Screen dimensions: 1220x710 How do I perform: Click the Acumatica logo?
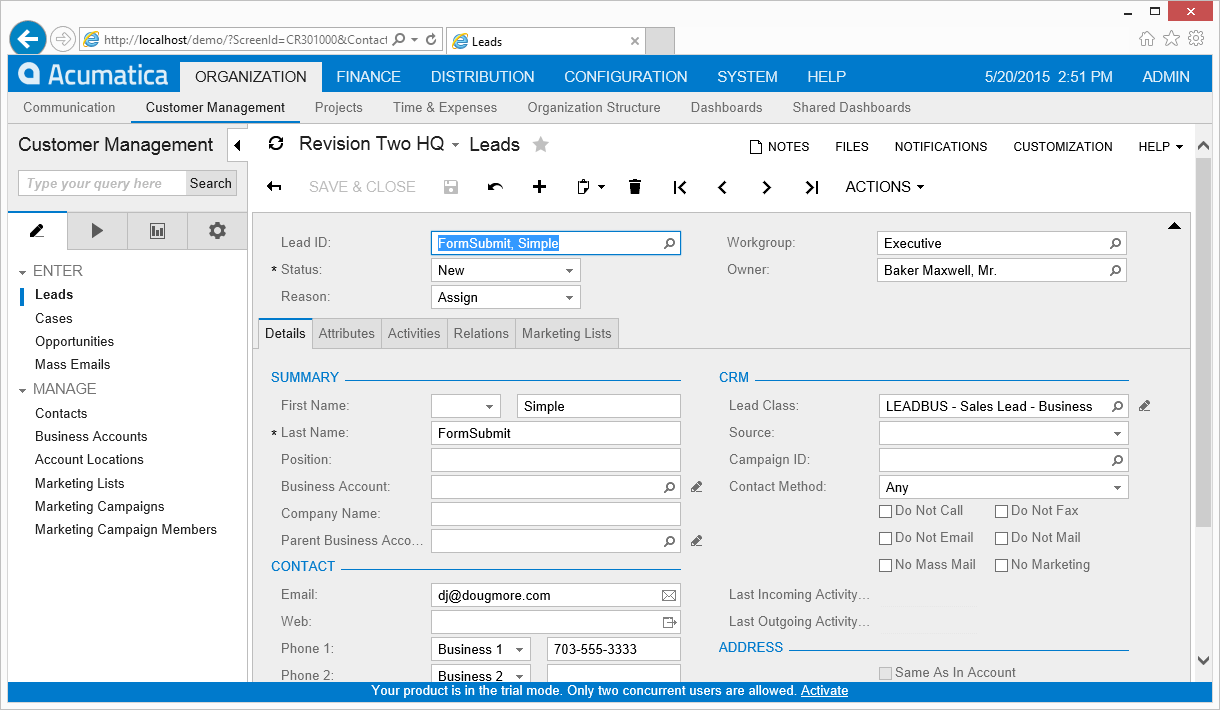coord(93,76)
